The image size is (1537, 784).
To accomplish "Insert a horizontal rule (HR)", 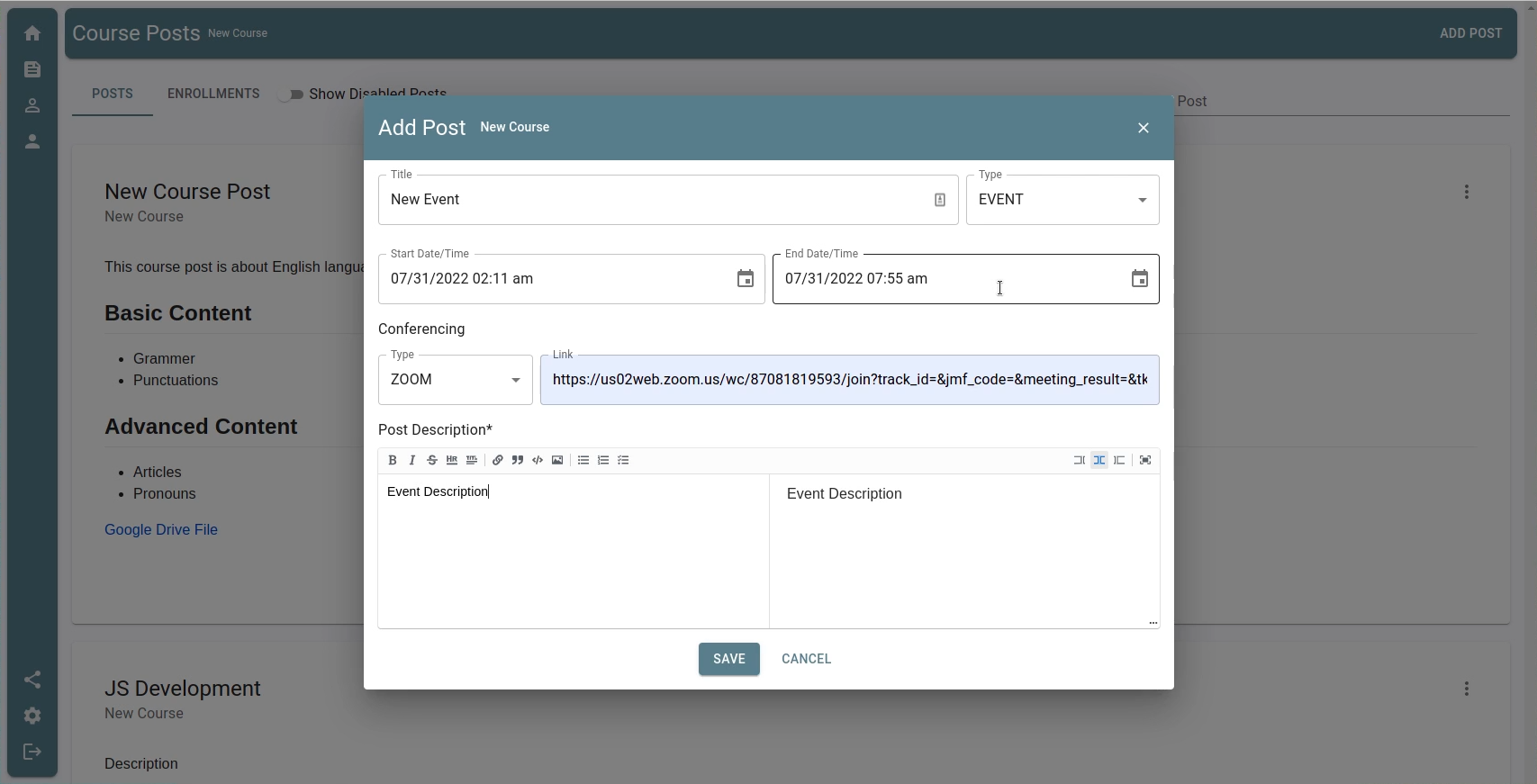I will (452, 460).
